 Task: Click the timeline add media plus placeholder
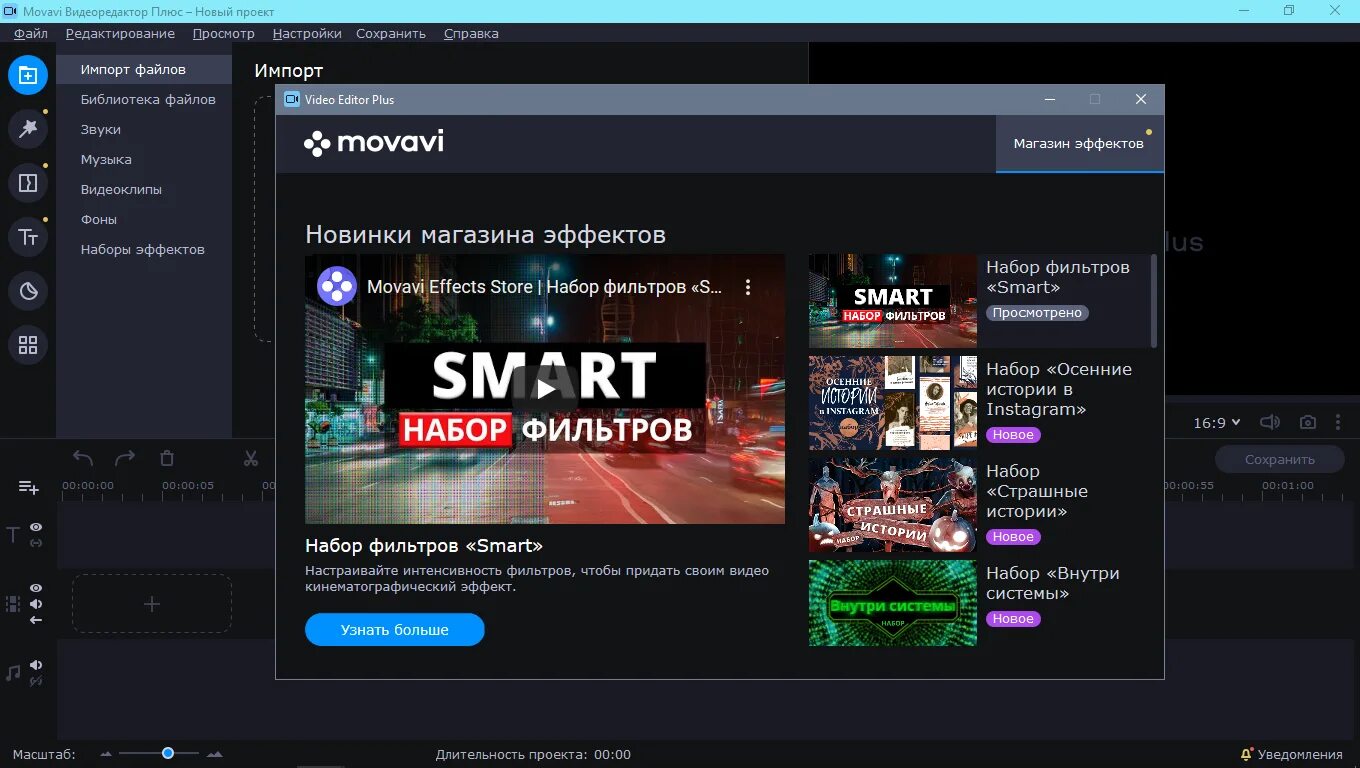tap(152, 604)
